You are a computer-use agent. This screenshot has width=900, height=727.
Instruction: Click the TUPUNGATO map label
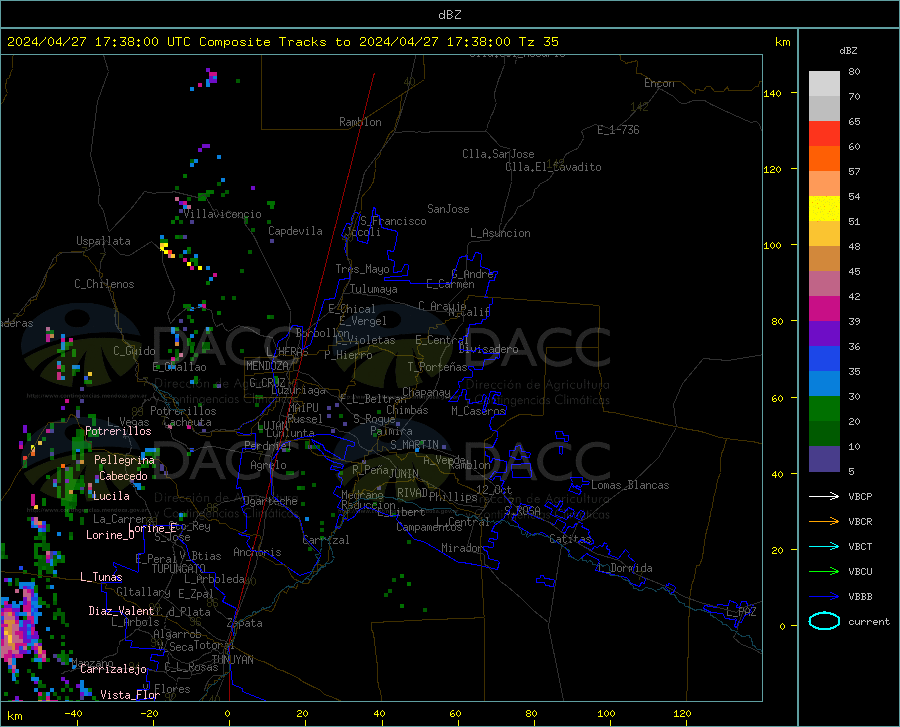click(x=179, y=569)
